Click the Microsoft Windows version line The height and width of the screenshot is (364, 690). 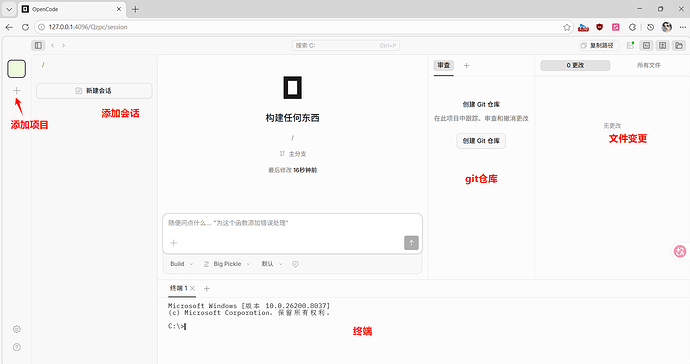coord(249,305)
